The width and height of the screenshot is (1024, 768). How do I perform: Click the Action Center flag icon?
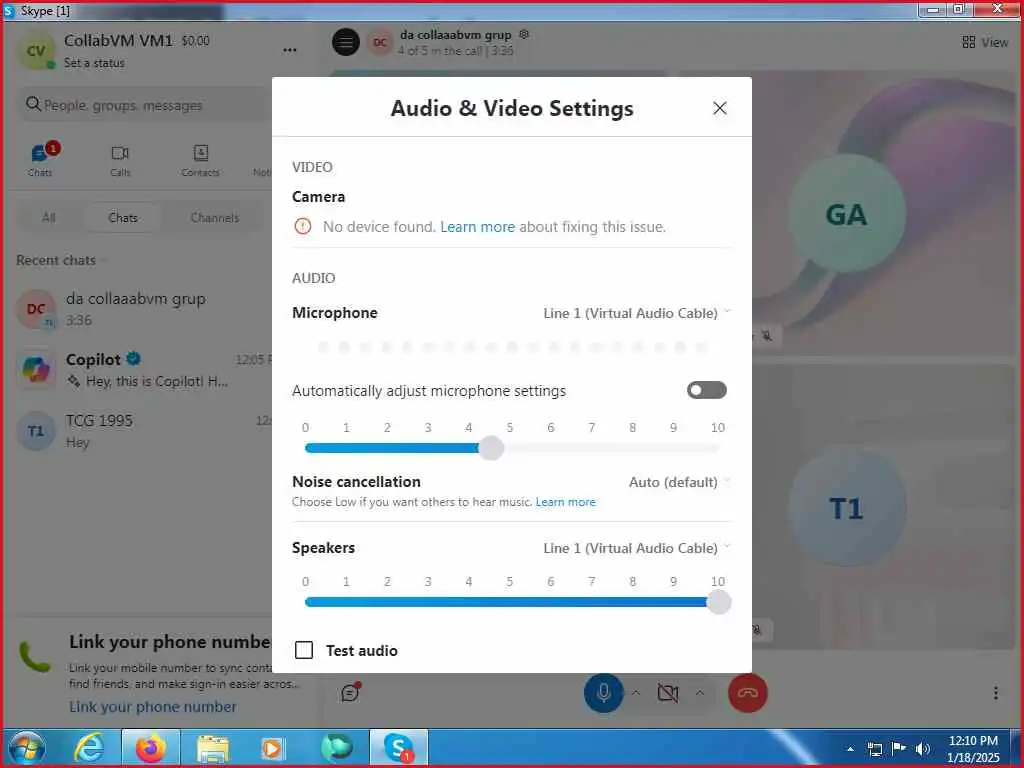tap(899, 749)
